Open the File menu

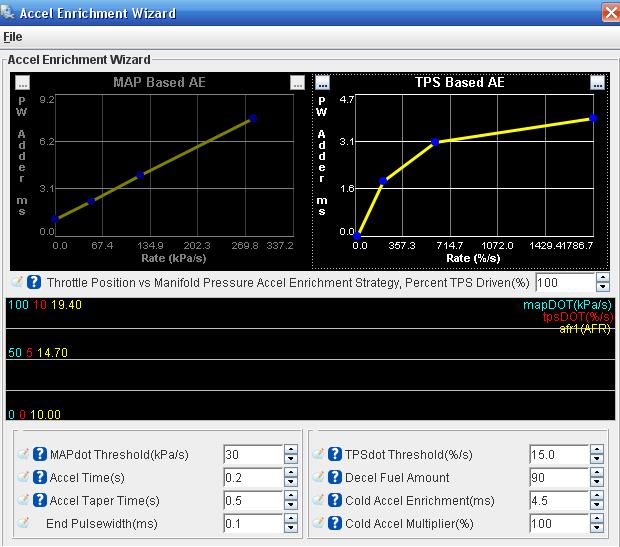(x=13, y=37)
